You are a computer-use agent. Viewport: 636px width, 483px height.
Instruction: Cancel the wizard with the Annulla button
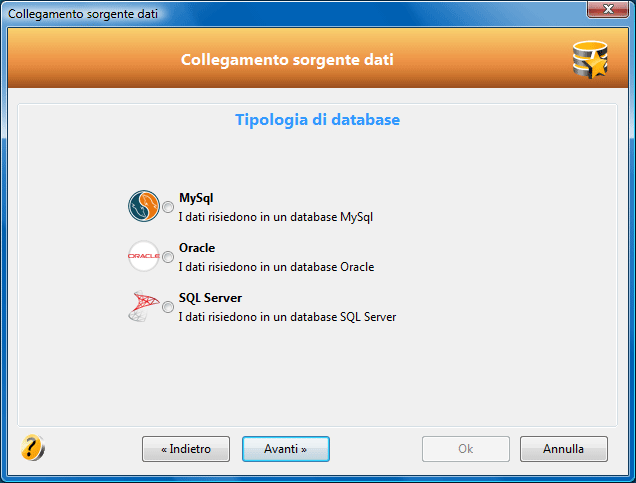(x=564, y=449)
